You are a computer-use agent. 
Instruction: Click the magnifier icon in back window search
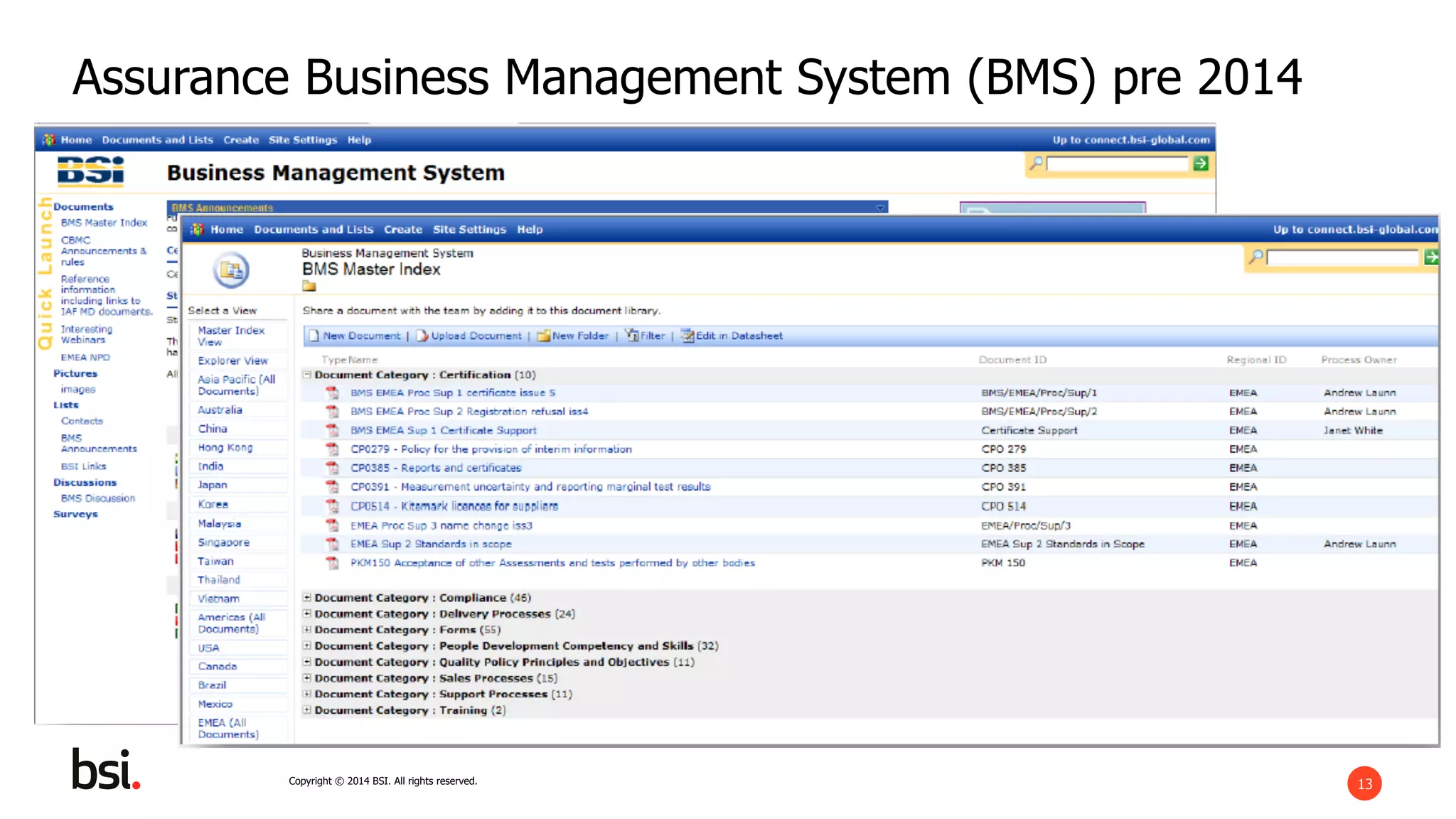tap(1037, 164)
